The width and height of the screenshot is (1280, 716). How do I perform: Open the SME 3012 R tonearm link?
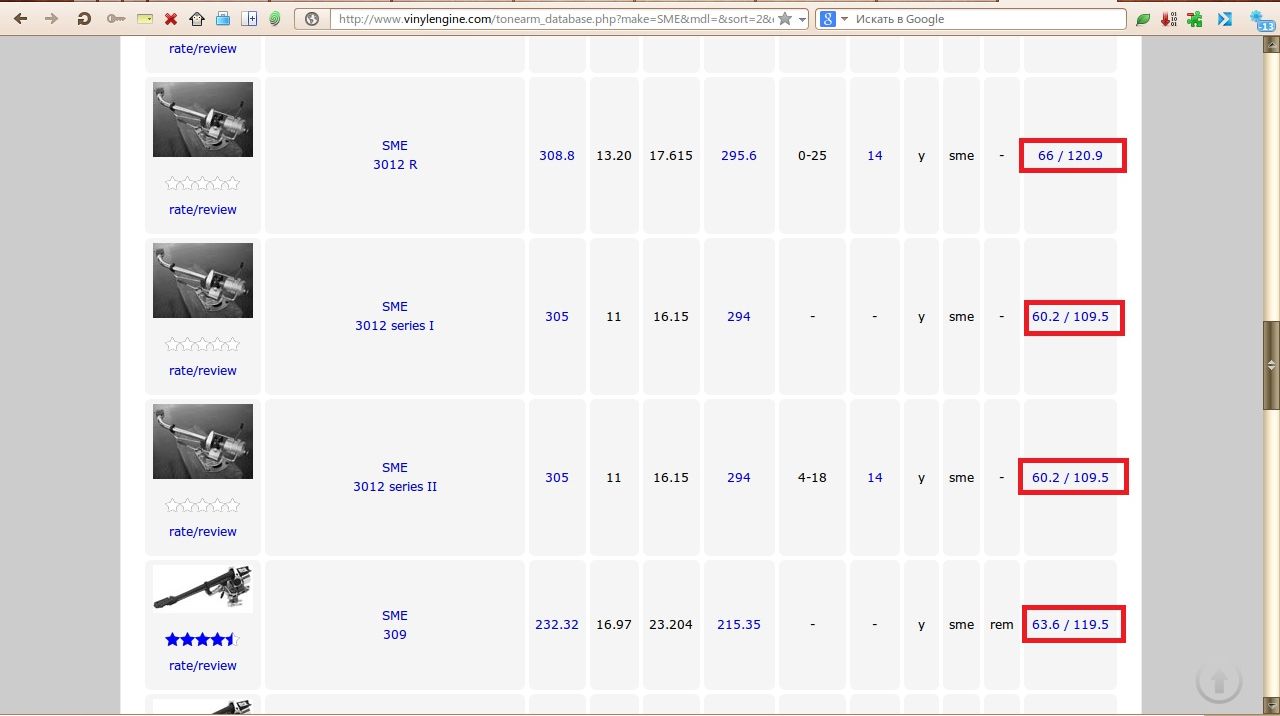(395, 155)
